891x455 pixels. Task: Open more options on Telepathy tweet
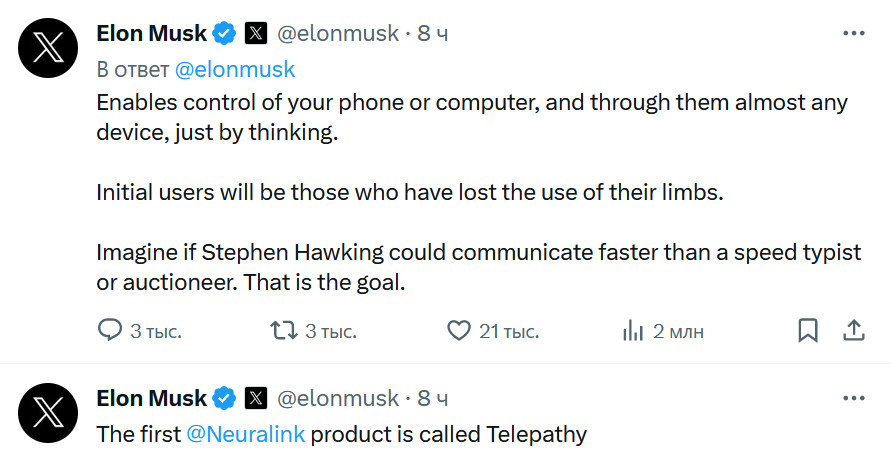coord(853,398)
